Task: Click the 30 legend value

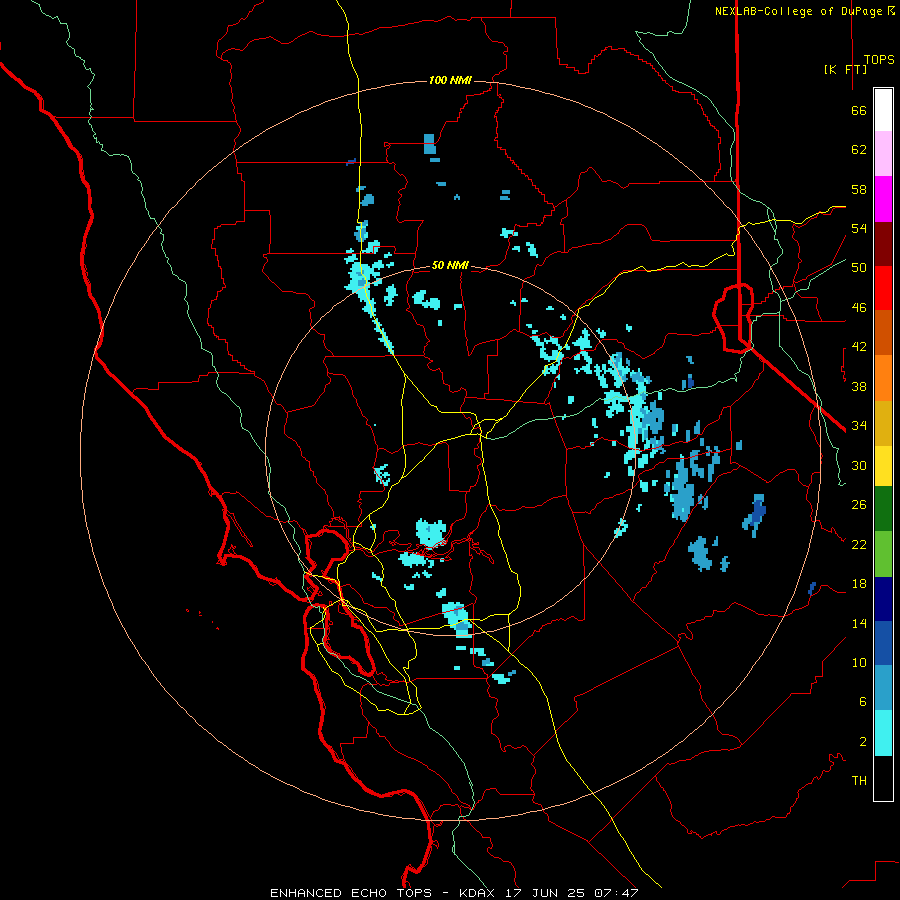Action: point(859,465)
